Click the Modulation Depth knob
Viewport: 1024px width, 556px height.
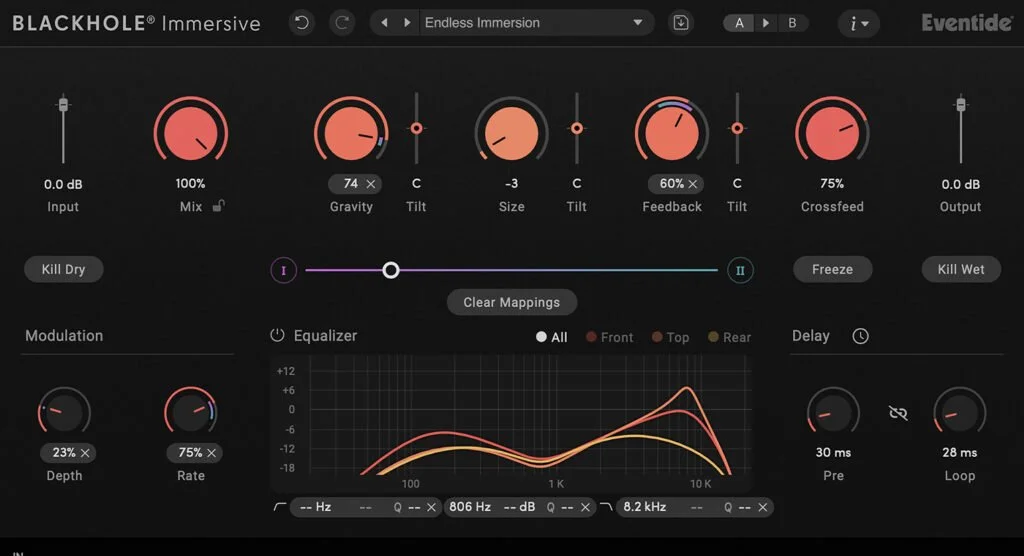tap(64, 412)
